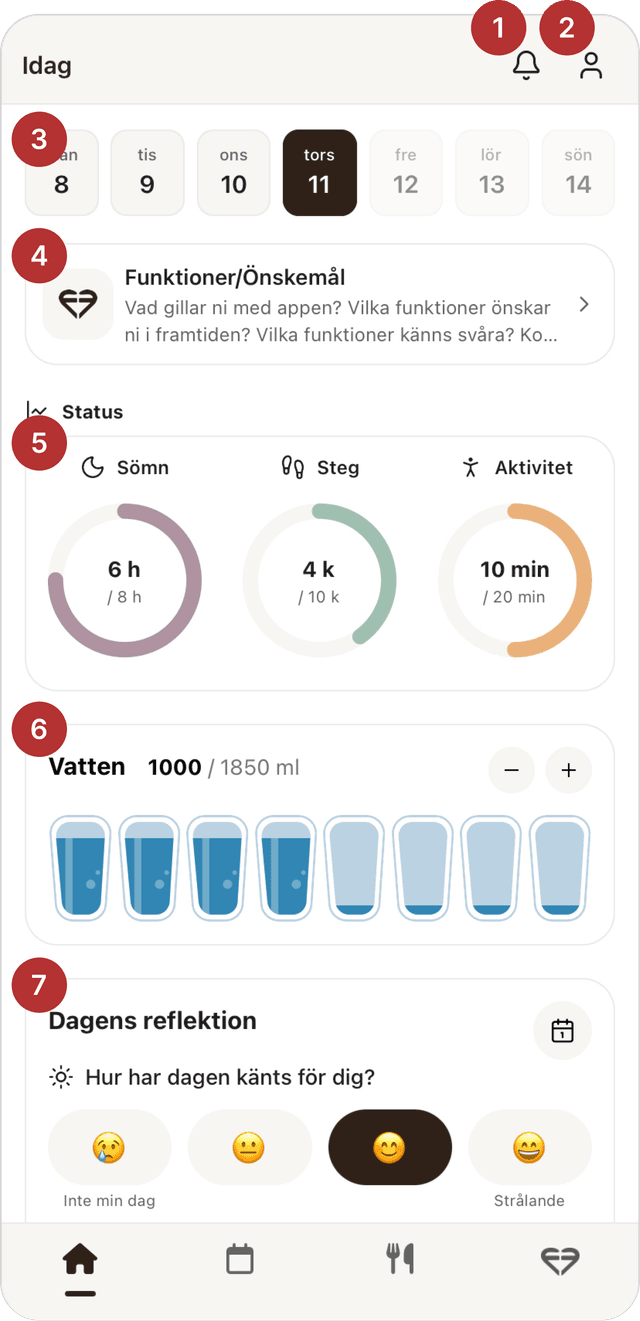Tap the Aktivitet progress ring
Viewport: 640px width, 1321px height.
(x=514, y=580)
